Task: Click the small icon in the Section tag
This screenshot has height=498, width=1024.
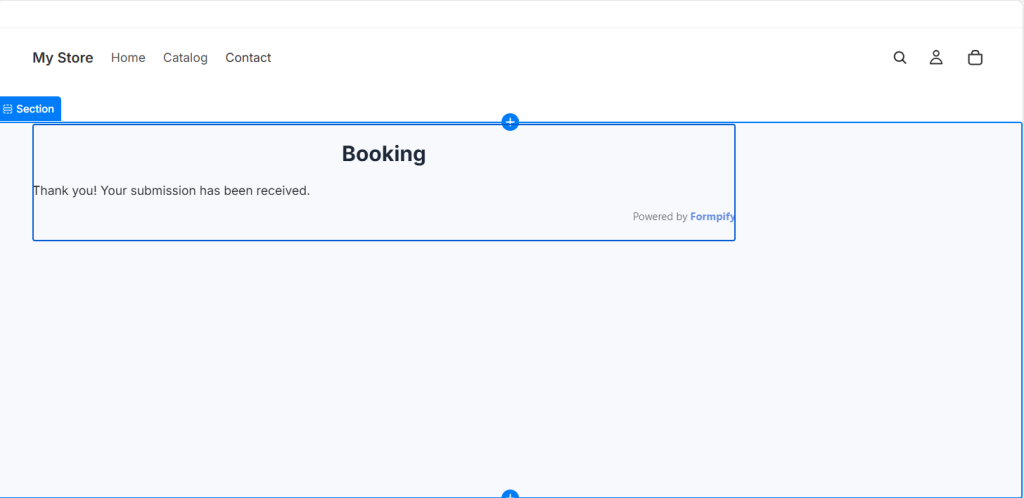Action: pyautogui.click(x=8, y=109)
